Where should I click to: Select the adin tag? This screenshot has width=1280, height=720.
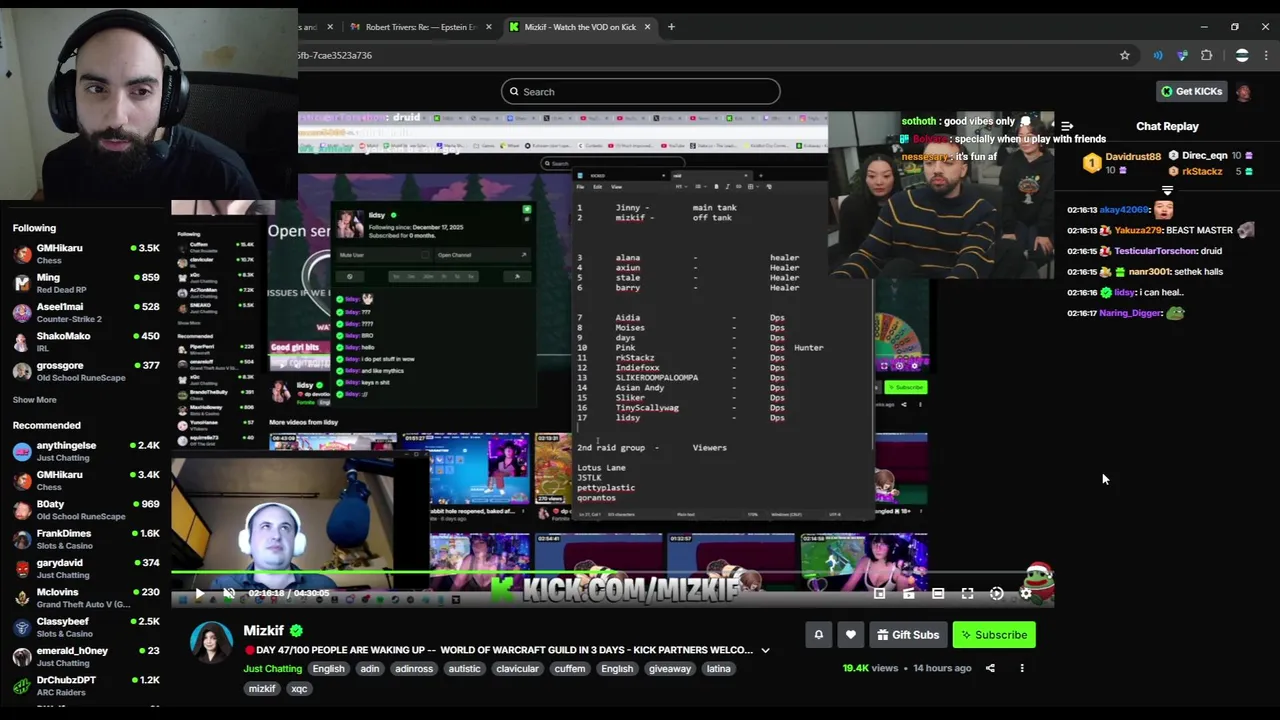pyautogui.click(x=370, y=669)
